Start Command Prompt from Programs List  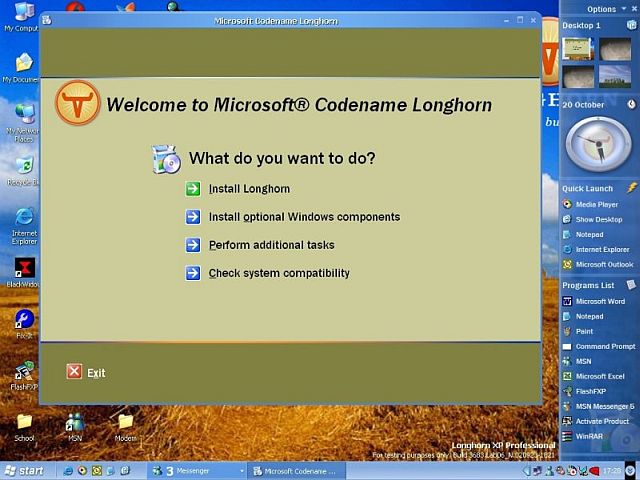[605, 346]
